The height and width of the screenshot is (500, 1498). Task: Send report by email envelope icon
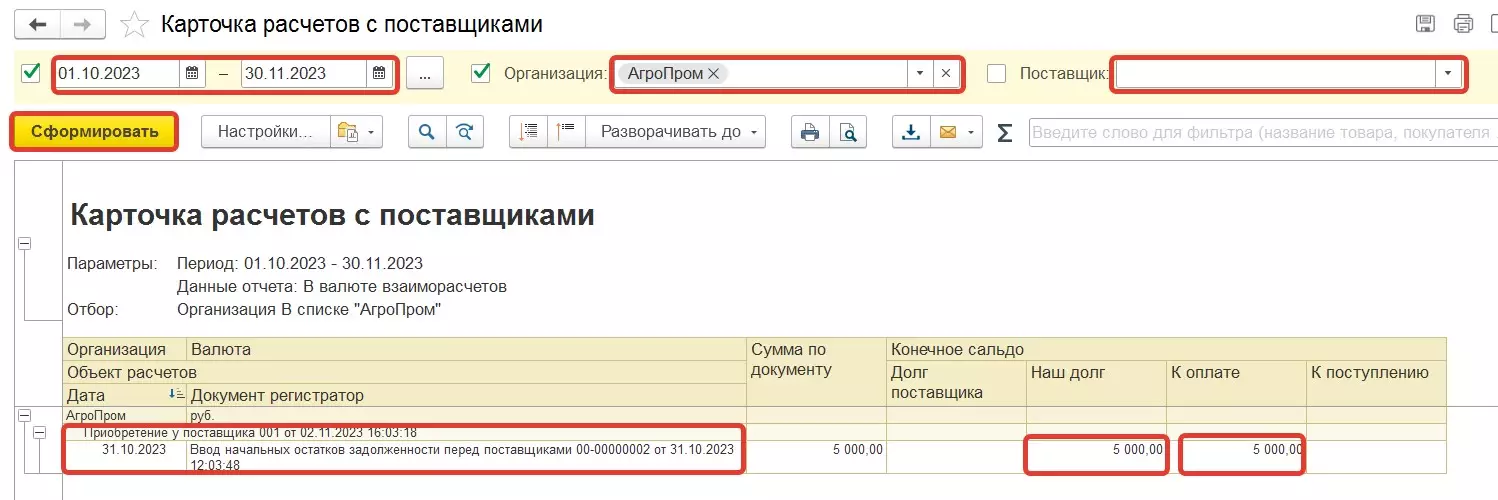(948, 131)
